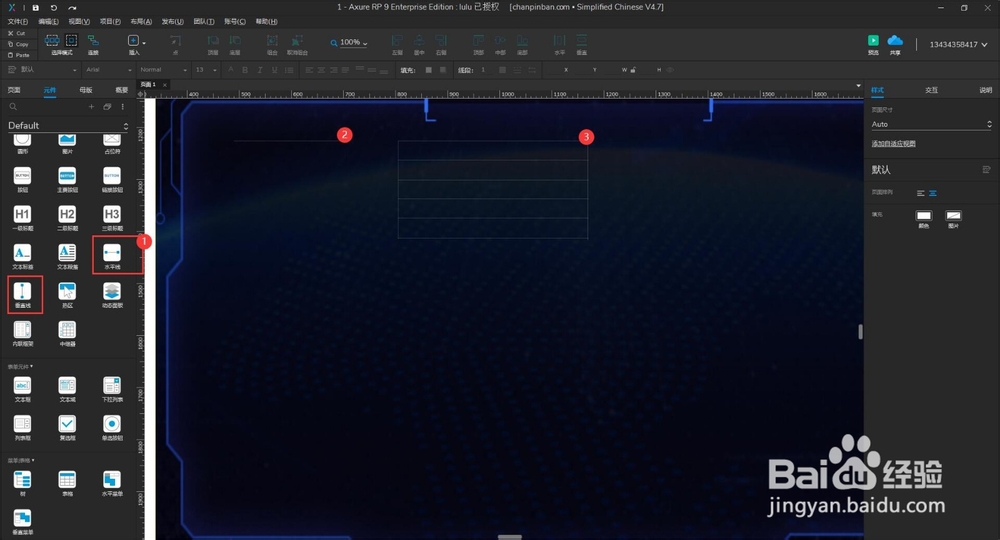Toggle center page alignment in style panel

(932, 193)
